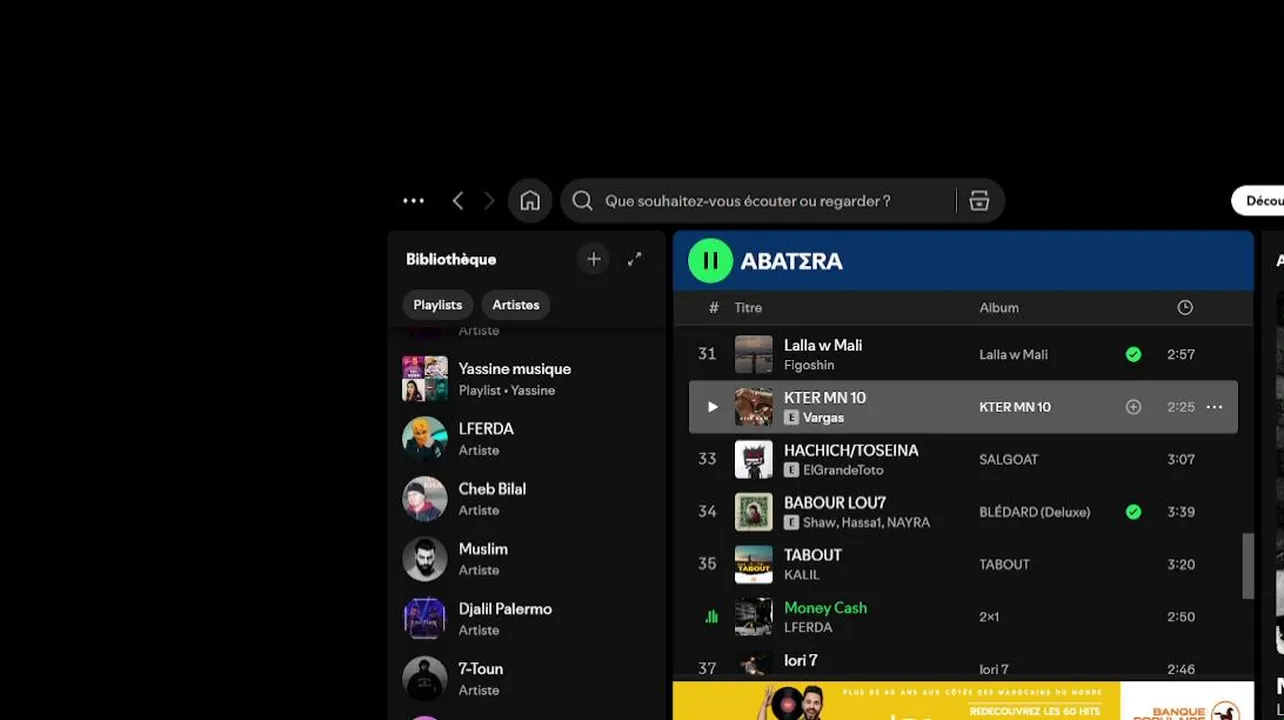1284x720 pixels.
Task: Open the Banque Populaire ad banner
Action: [x=963, y=701]
